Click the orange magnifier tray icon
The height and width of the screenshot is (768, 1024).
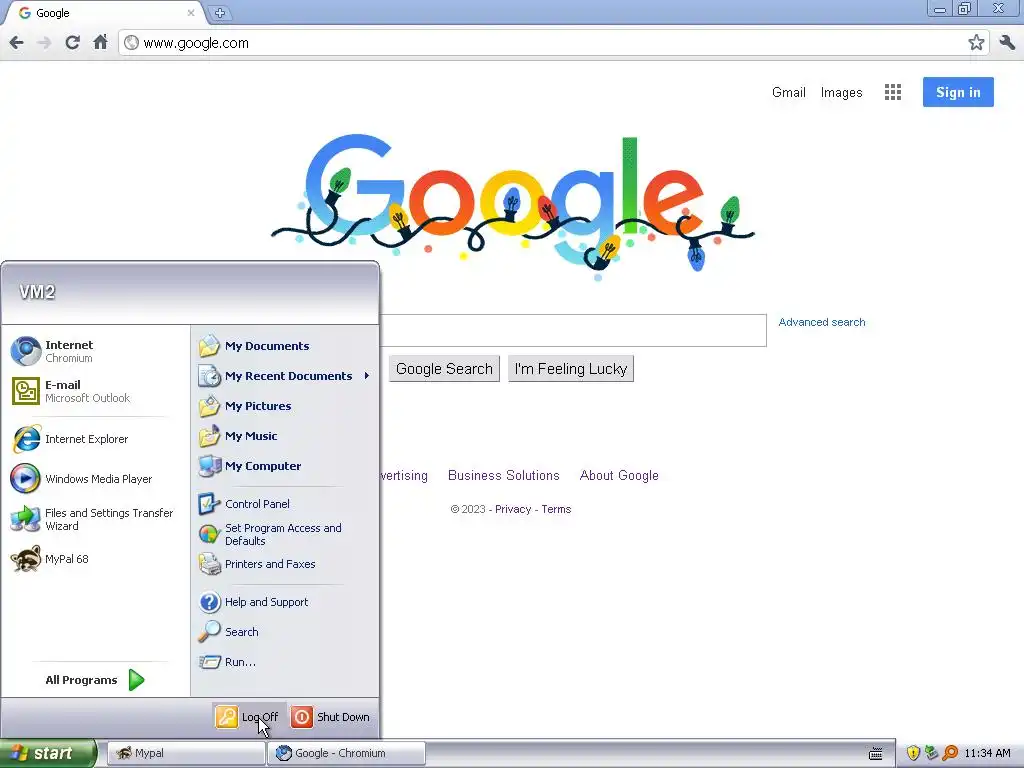pos(950,753)
